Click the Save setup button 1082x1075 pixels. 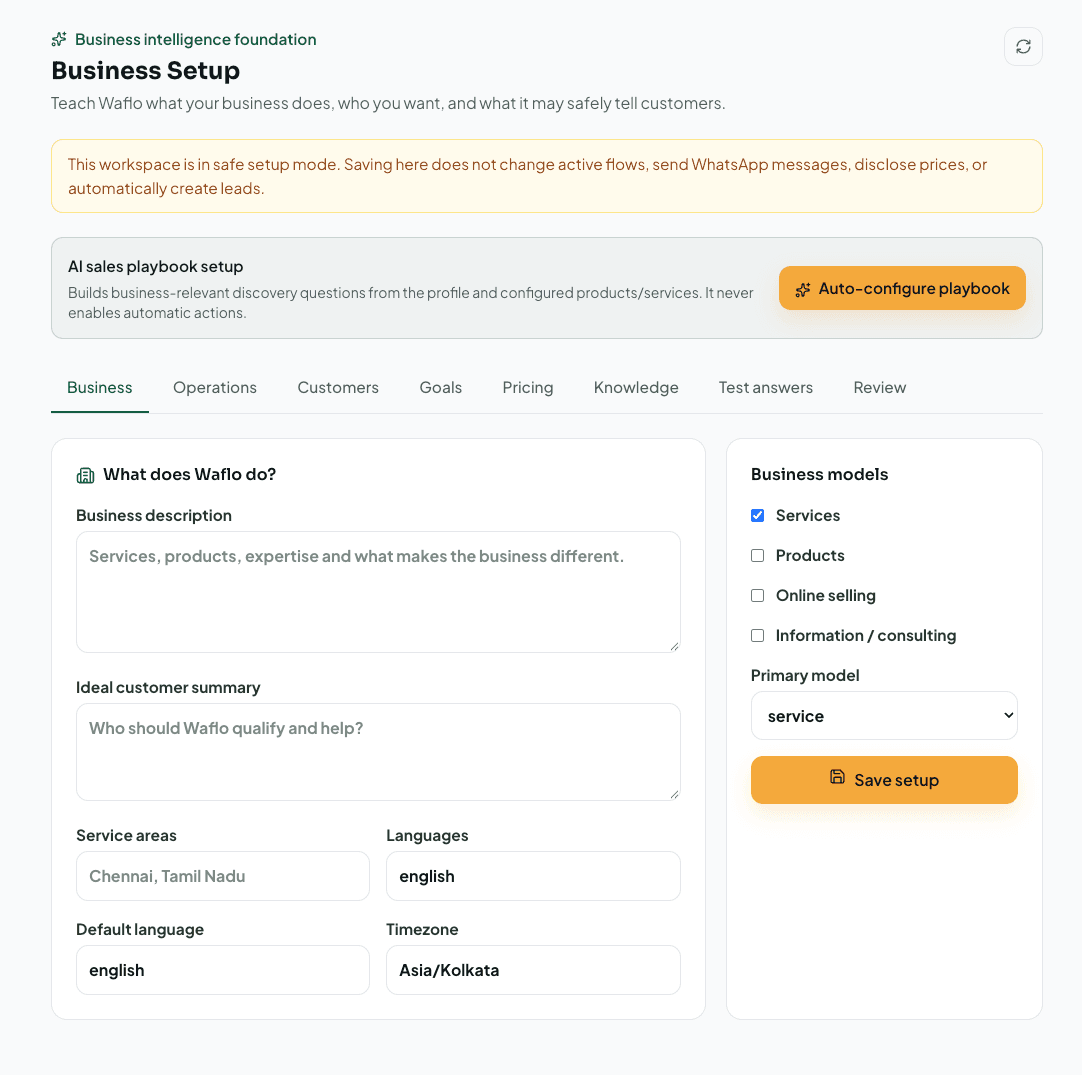pyautogui.click(x=884, y=780)
